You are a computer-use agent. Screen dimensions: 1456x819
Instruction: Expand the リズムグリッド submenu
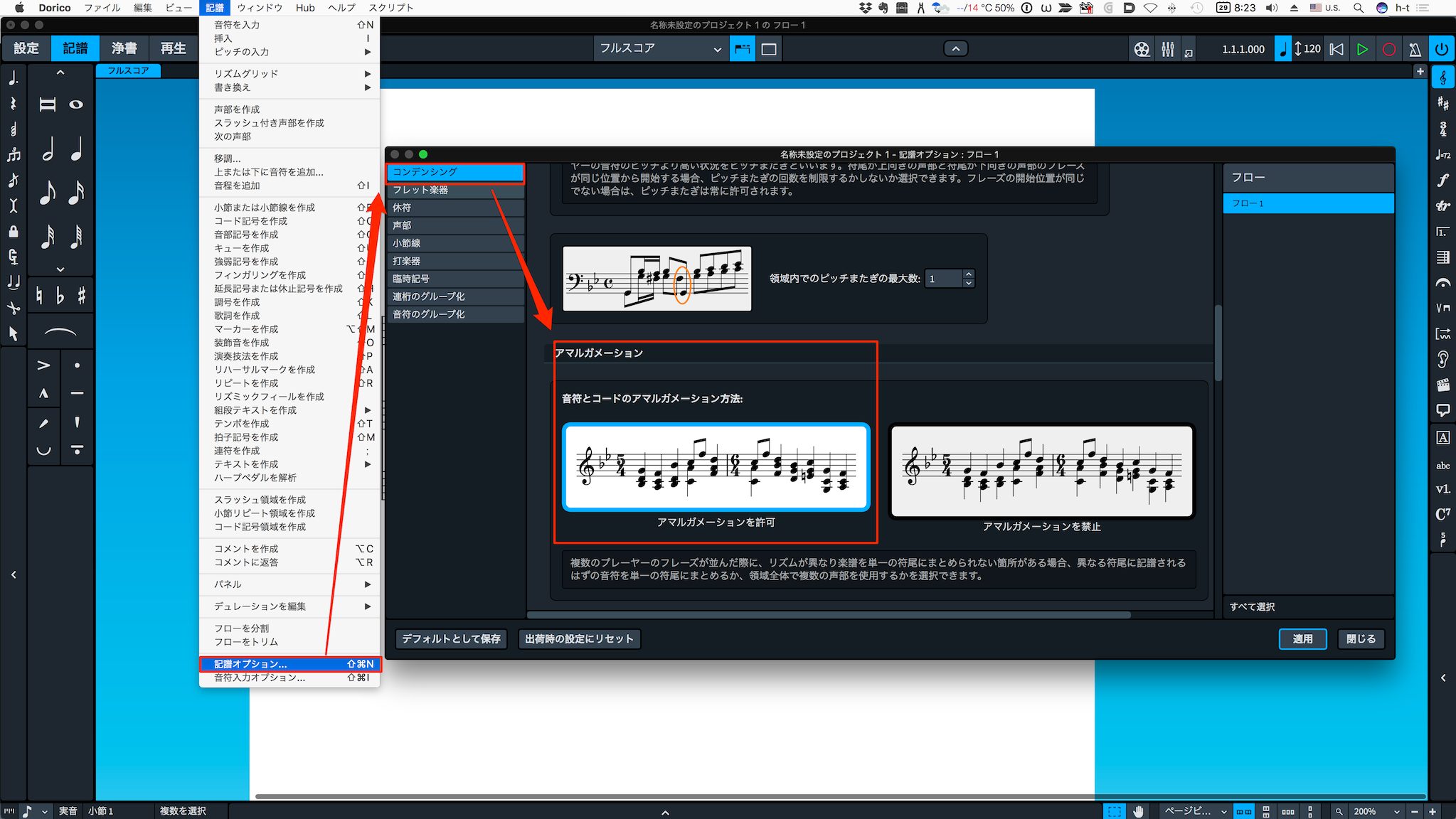(289, 74)
